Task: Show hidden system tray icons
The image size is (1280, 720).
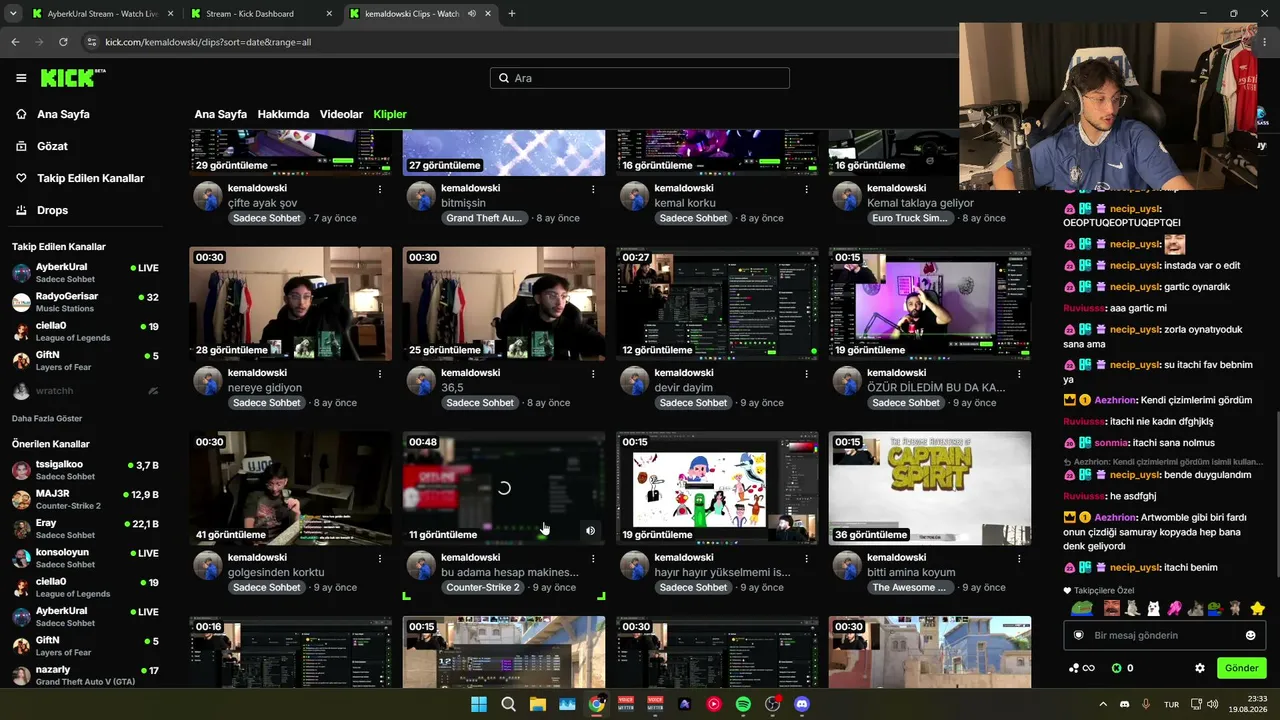Action: click(x=1105, y=704)
